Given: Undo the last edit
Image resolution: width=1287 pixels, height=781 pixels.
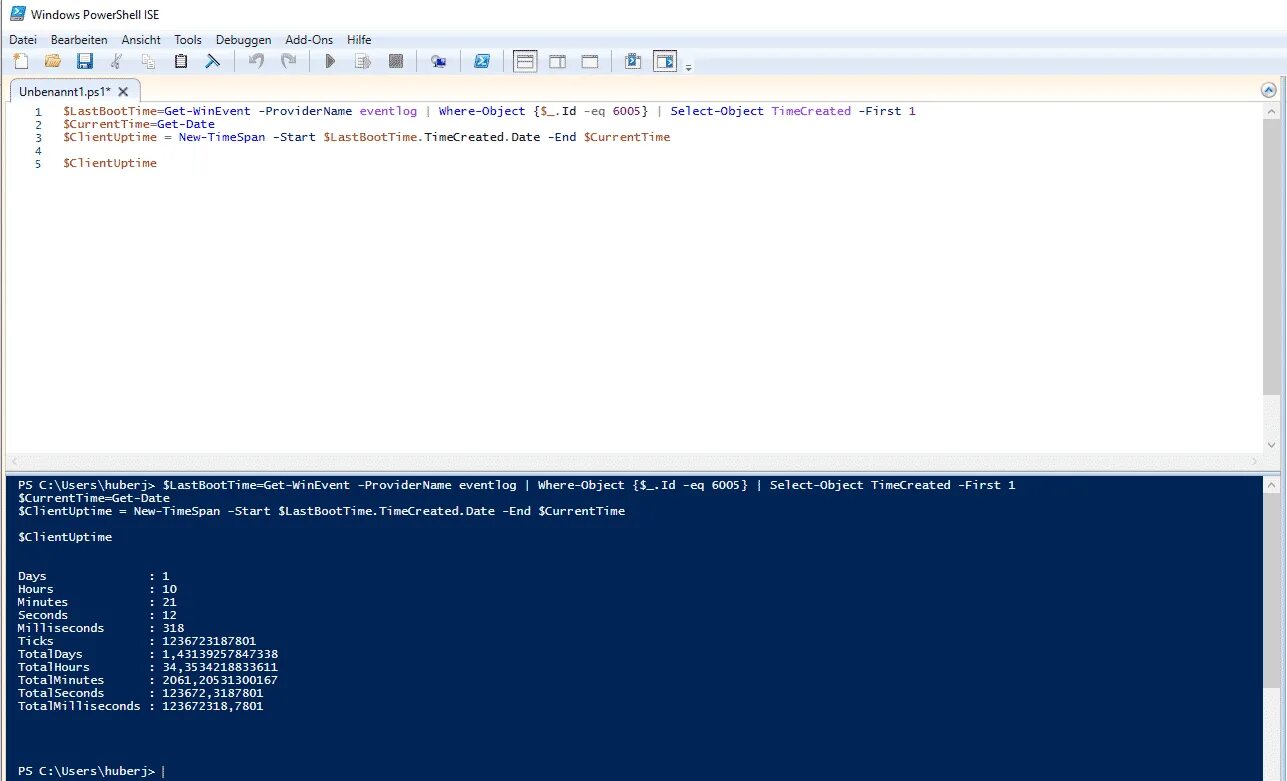Looking at the screenshot, I should point(256,62).
